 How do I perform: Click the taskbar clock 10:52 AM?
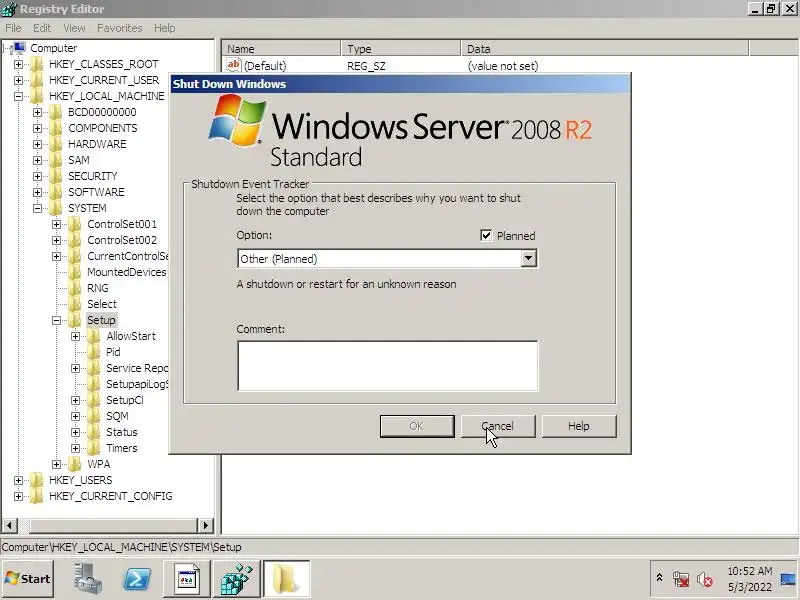tap(749, 571)
